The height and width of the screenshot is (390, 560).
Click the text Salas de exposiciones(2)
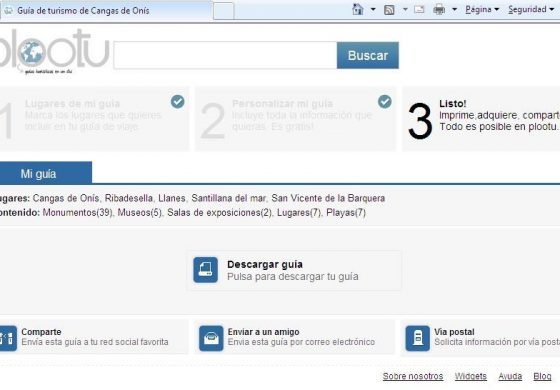click(x=219, y=212)
